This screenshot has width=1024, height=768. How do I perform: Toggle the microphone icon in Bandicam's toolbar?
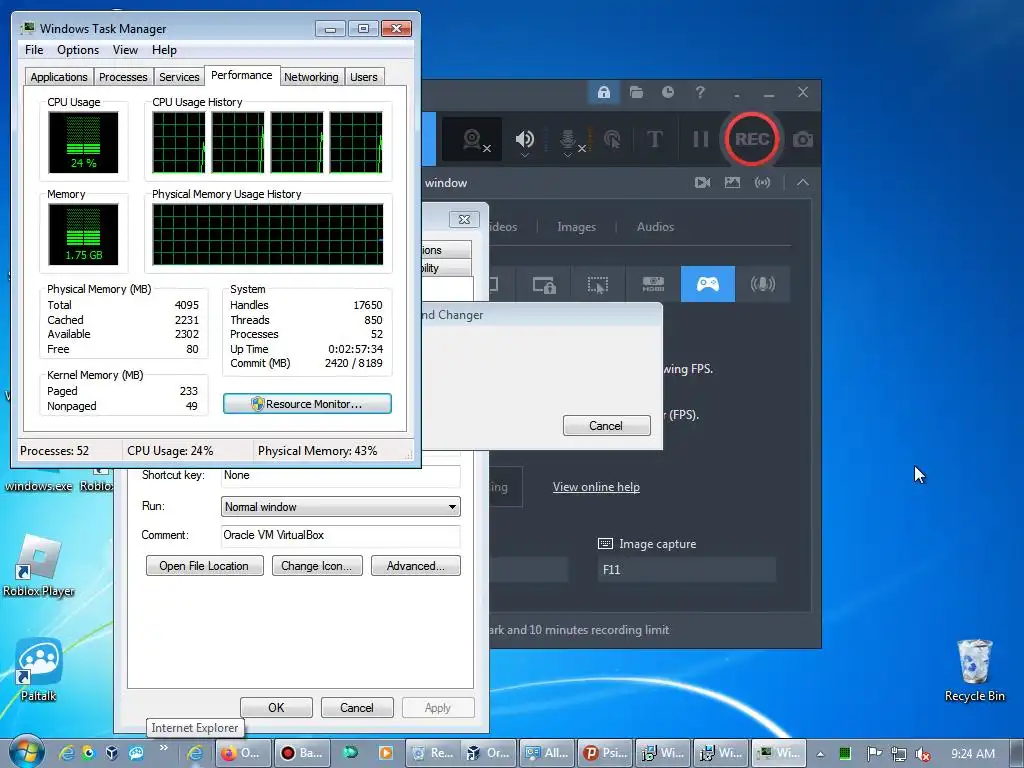pos(568,138)
